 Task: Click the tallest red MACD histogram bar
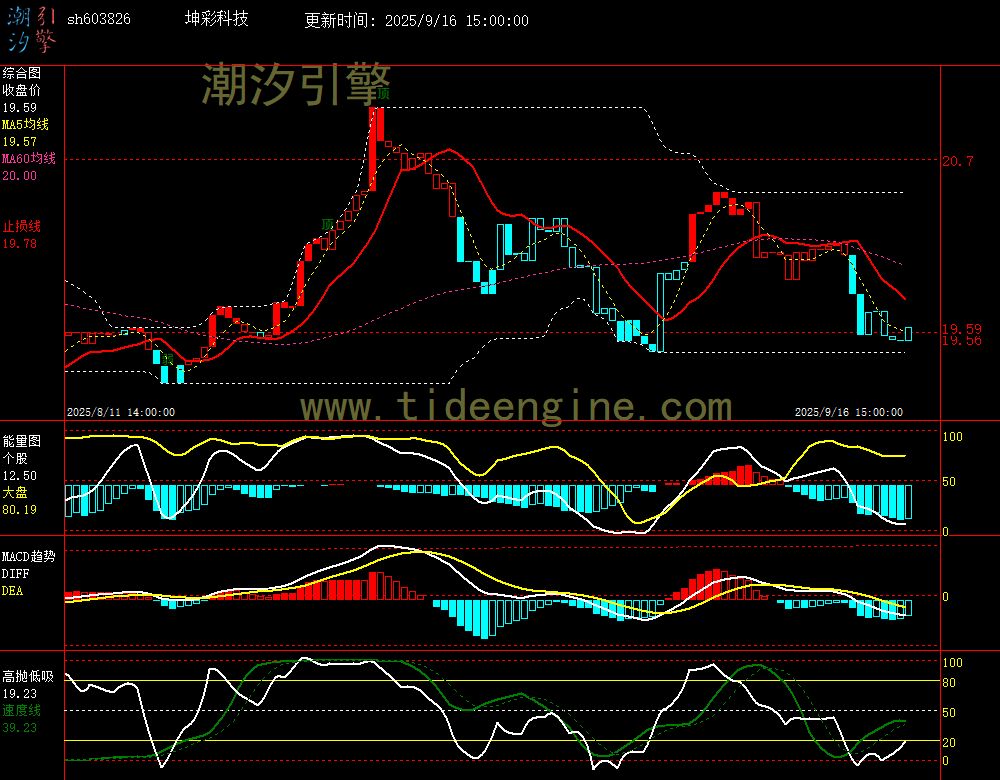click(716, 584)
